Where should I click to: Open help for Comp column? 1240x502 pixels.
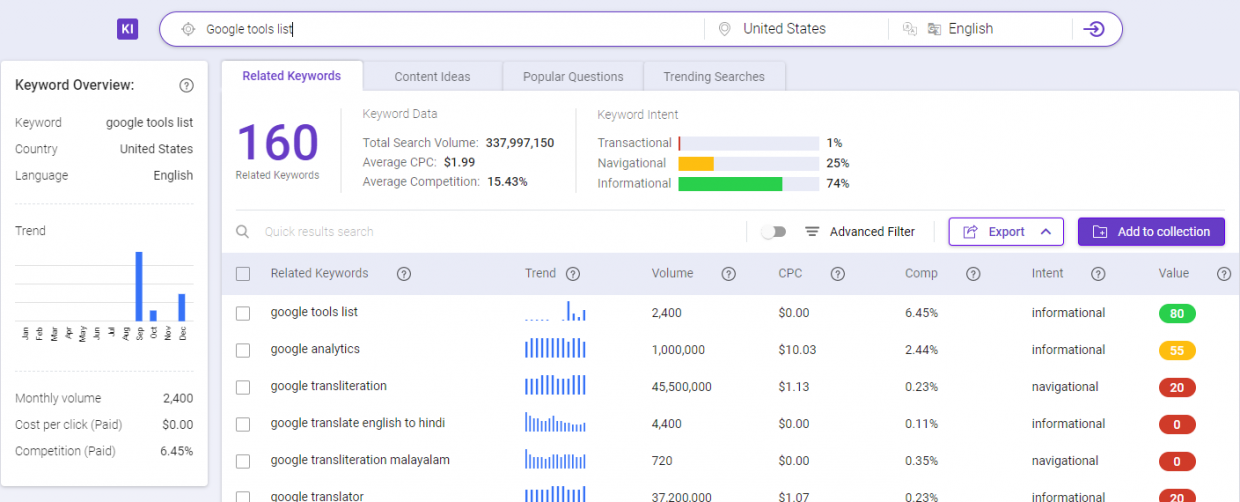pyautogui.click(x=973, y=274)
